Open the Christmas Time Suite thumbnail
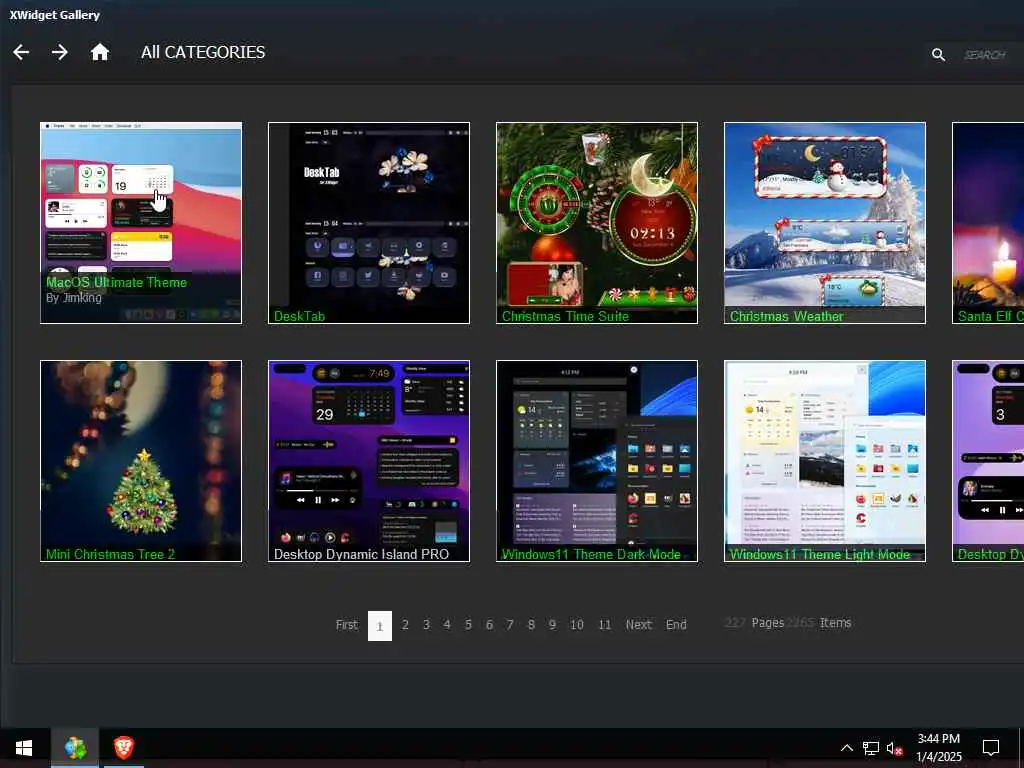The width and height of the screenshot is (1024, 768). coord(597,223)
